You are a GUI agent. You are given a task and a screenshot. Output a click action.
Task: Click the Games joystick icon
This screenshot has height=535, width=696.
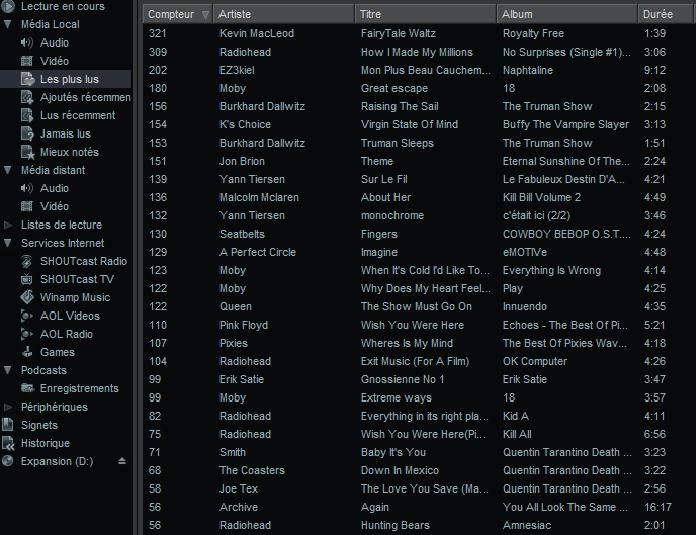point(27,352)
